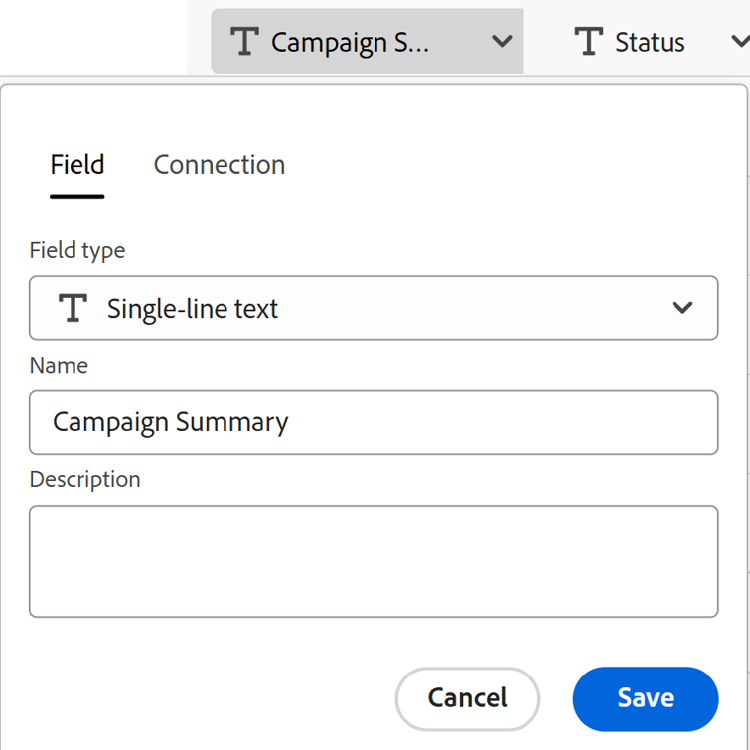Viewport: 750px width, 750px height.
Task: Click into the empty Description text area
Action: [x=373, y=561]
